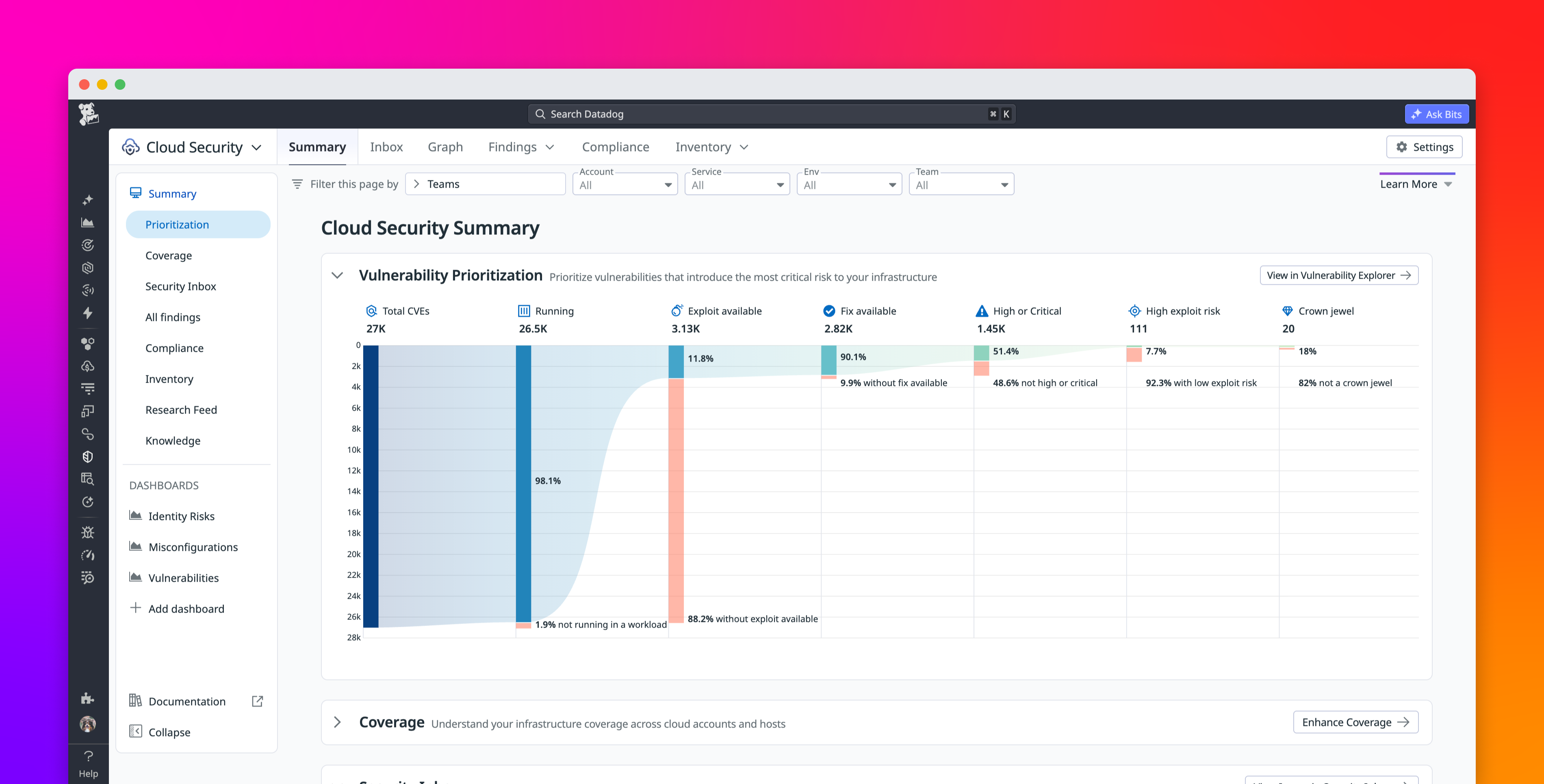
Task: Switch to the Summary tab
Action: pyautogui.click(x=317, y=147)
